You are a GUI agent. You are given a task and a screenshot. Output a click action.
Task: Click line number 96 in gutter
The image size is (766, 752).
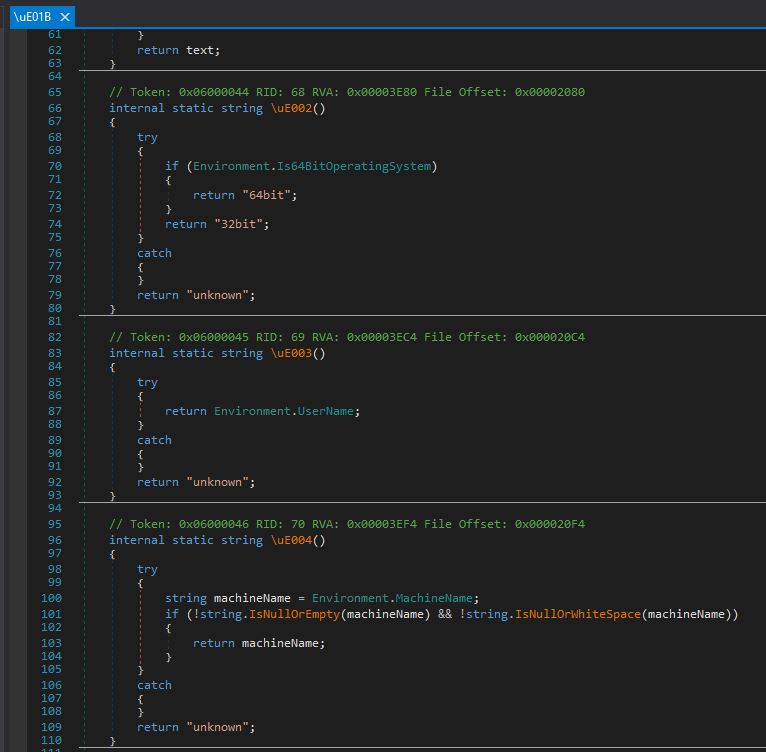tap(55, 540)
